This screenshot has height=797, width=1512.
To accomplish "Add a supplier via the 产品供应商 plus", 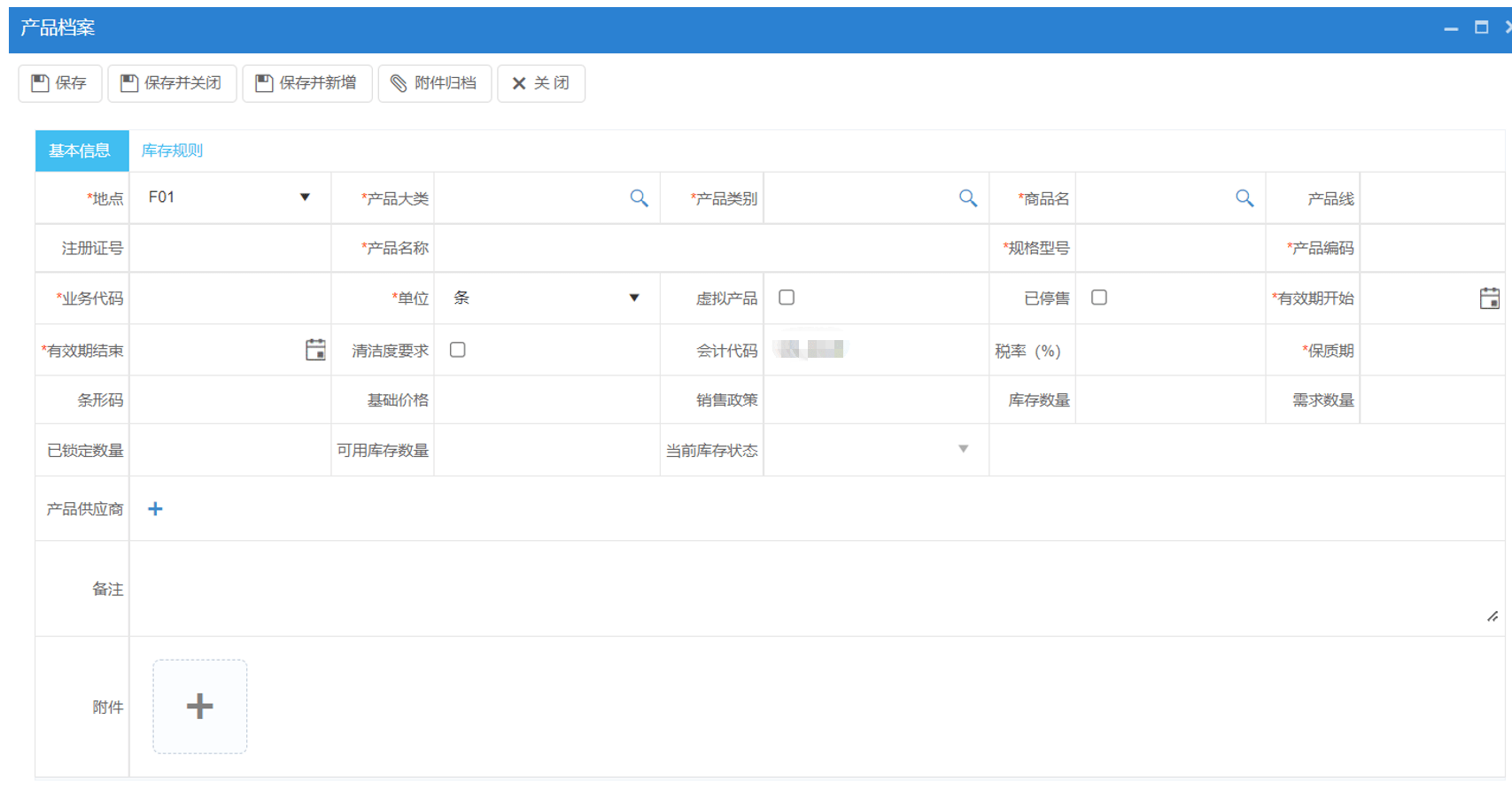I will tap(155, 508).
